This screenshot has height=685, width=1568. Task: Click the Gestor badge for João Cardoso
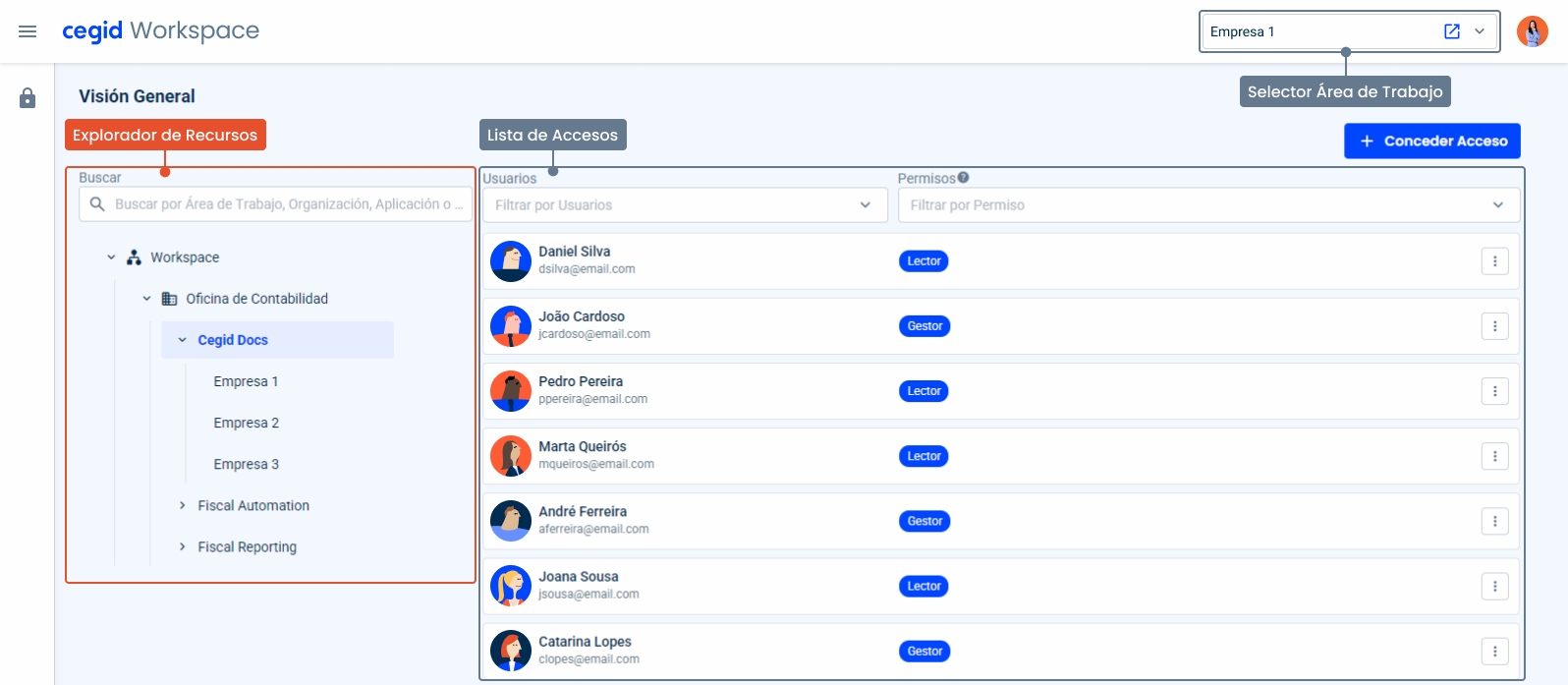pyautogui.click(x=924, y=326)
